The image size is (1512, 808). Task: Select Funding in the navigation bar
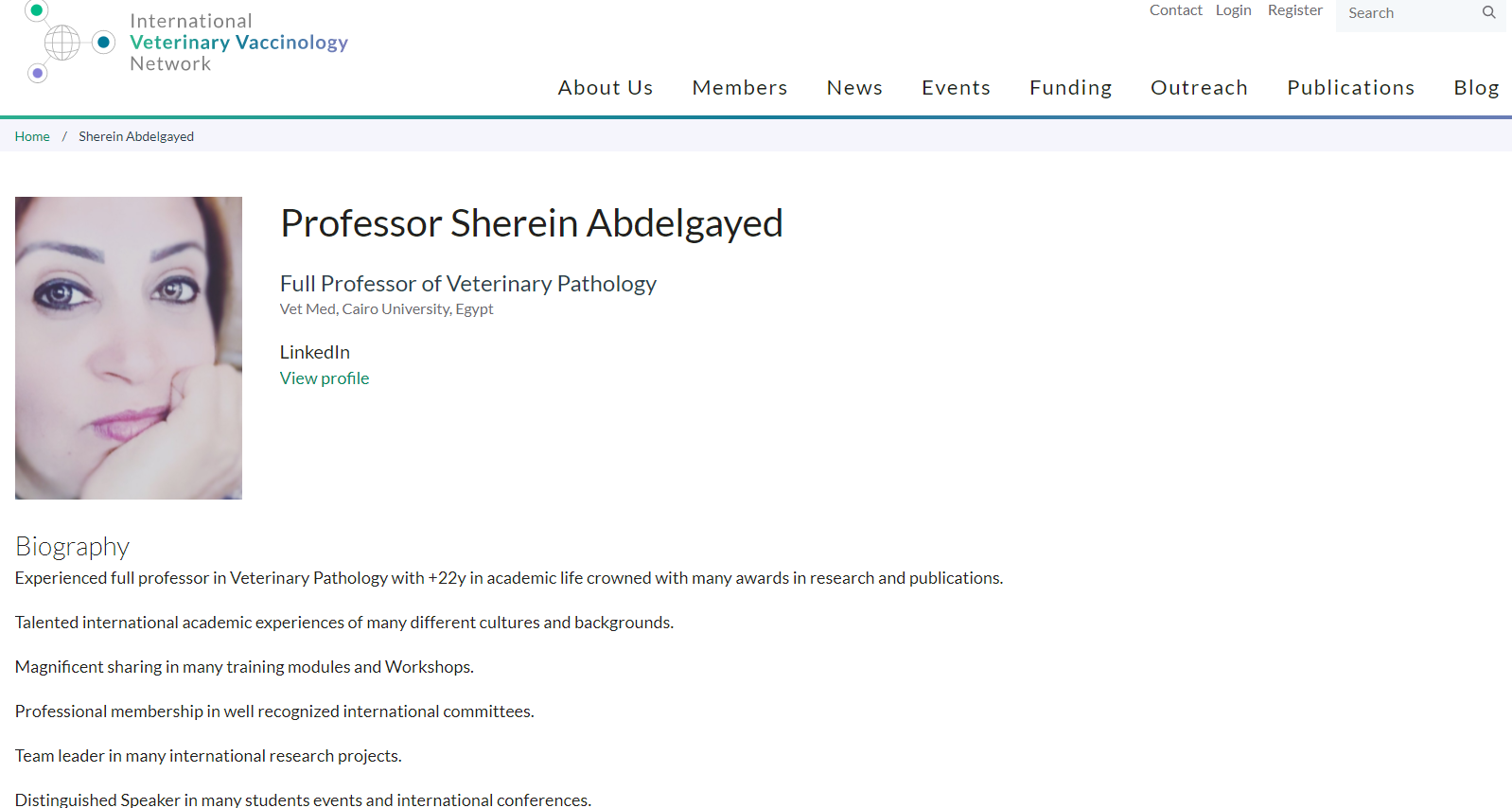[1070, 88]
